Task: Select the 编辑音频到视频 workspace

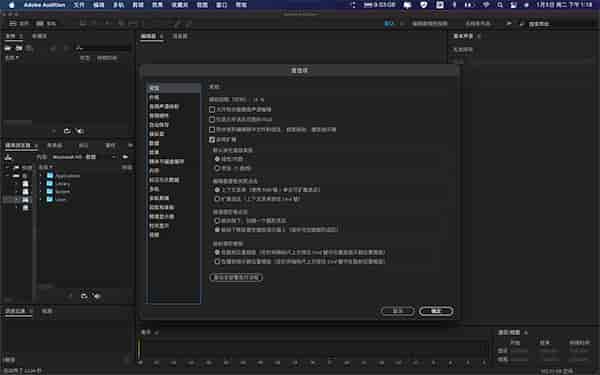Action: (x=430, y=23)
